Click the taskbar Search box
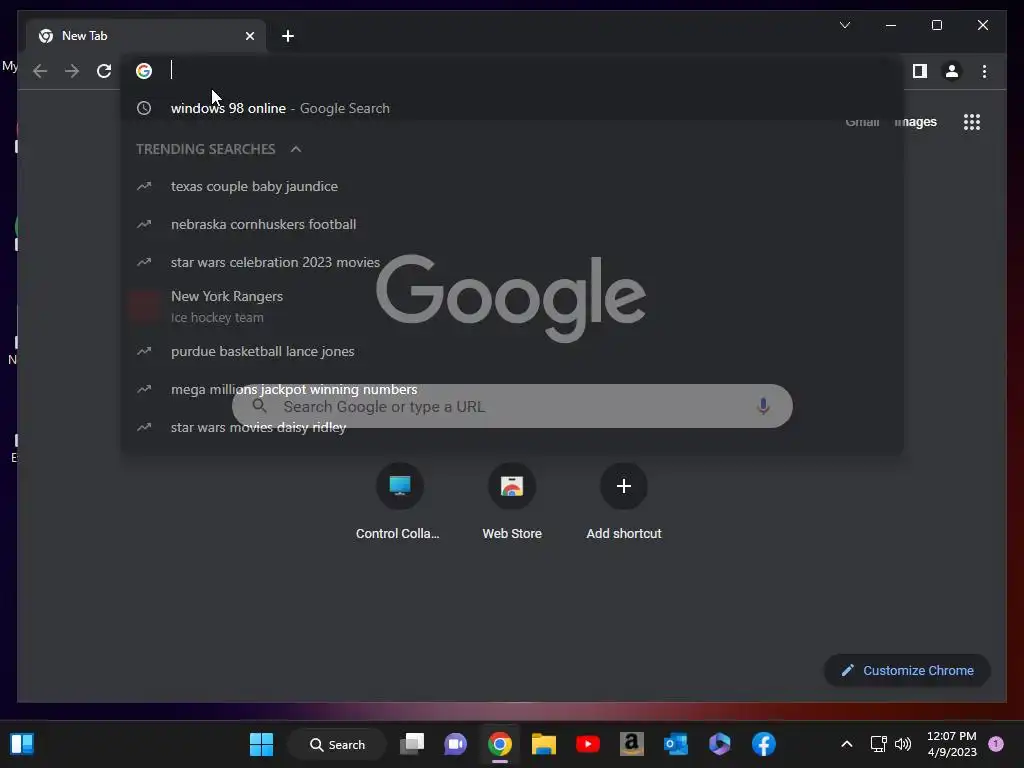 tap(337, 744)
